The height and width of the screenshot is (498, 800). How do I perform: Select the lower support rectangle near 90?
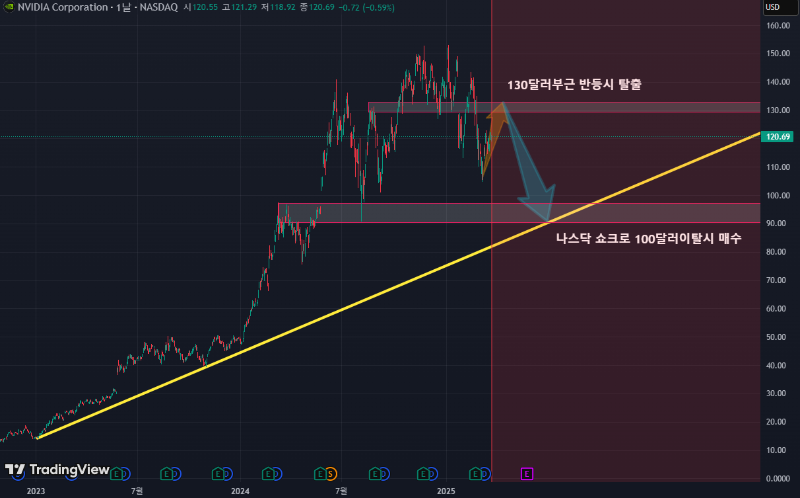[400, 212]
